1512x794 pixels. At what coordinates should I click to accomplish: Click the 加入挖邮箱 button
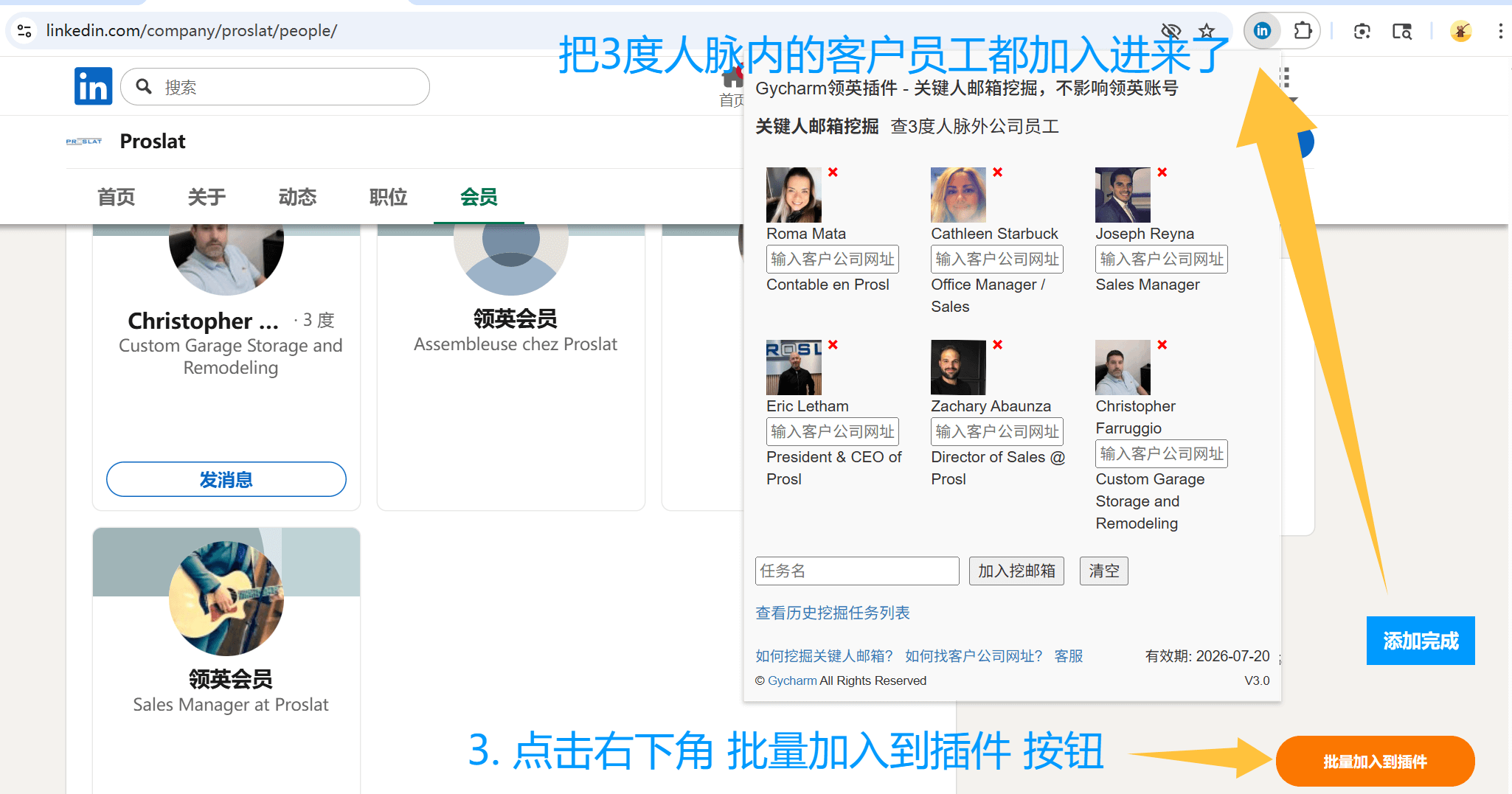click(x=1016, y=571)
